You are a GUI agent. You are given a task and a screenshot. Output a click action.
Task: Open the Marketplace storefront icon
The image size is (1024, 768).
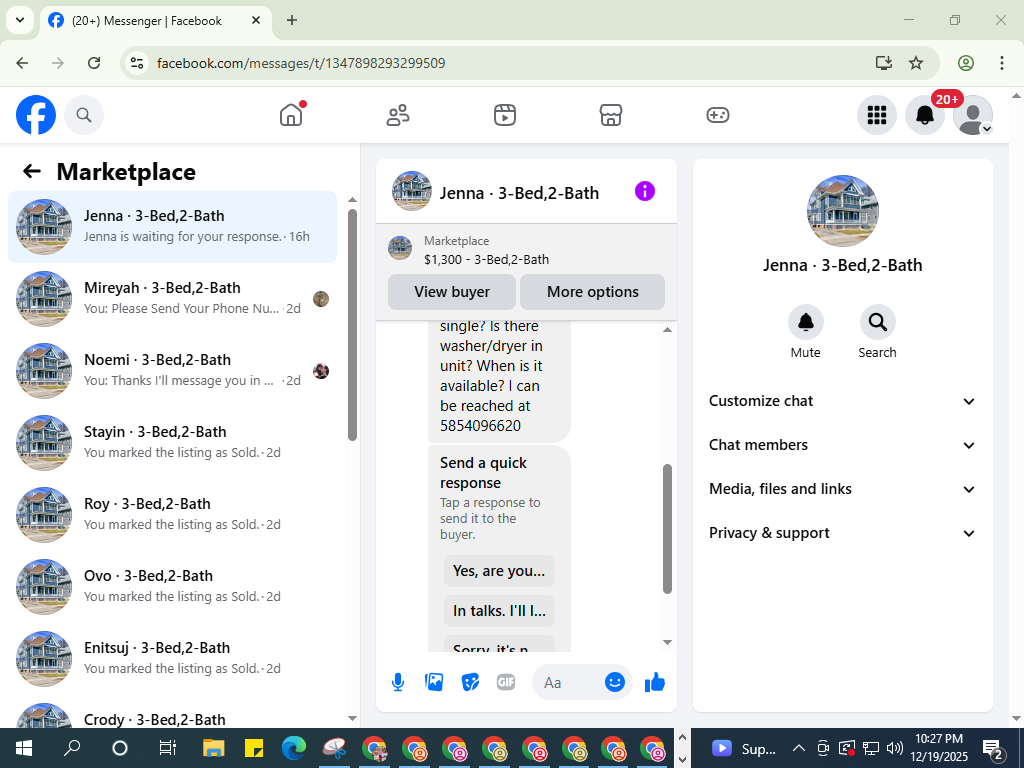[611, 115]
